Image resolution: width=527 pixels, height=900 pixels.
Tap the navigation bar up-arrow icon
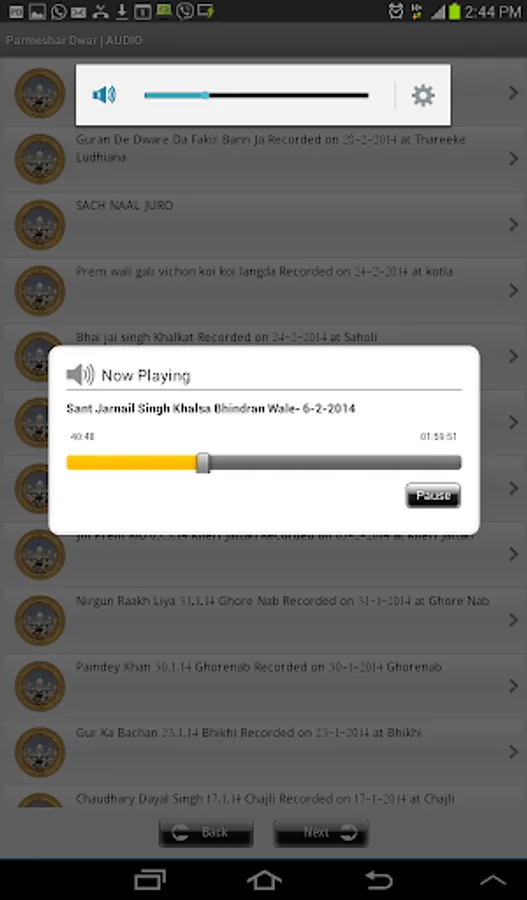493,880
